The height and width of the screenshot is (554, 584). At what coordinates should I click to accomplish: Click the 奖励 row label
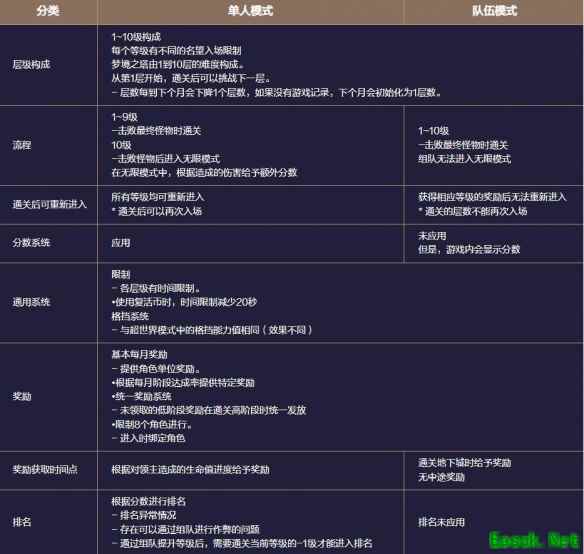22,396
